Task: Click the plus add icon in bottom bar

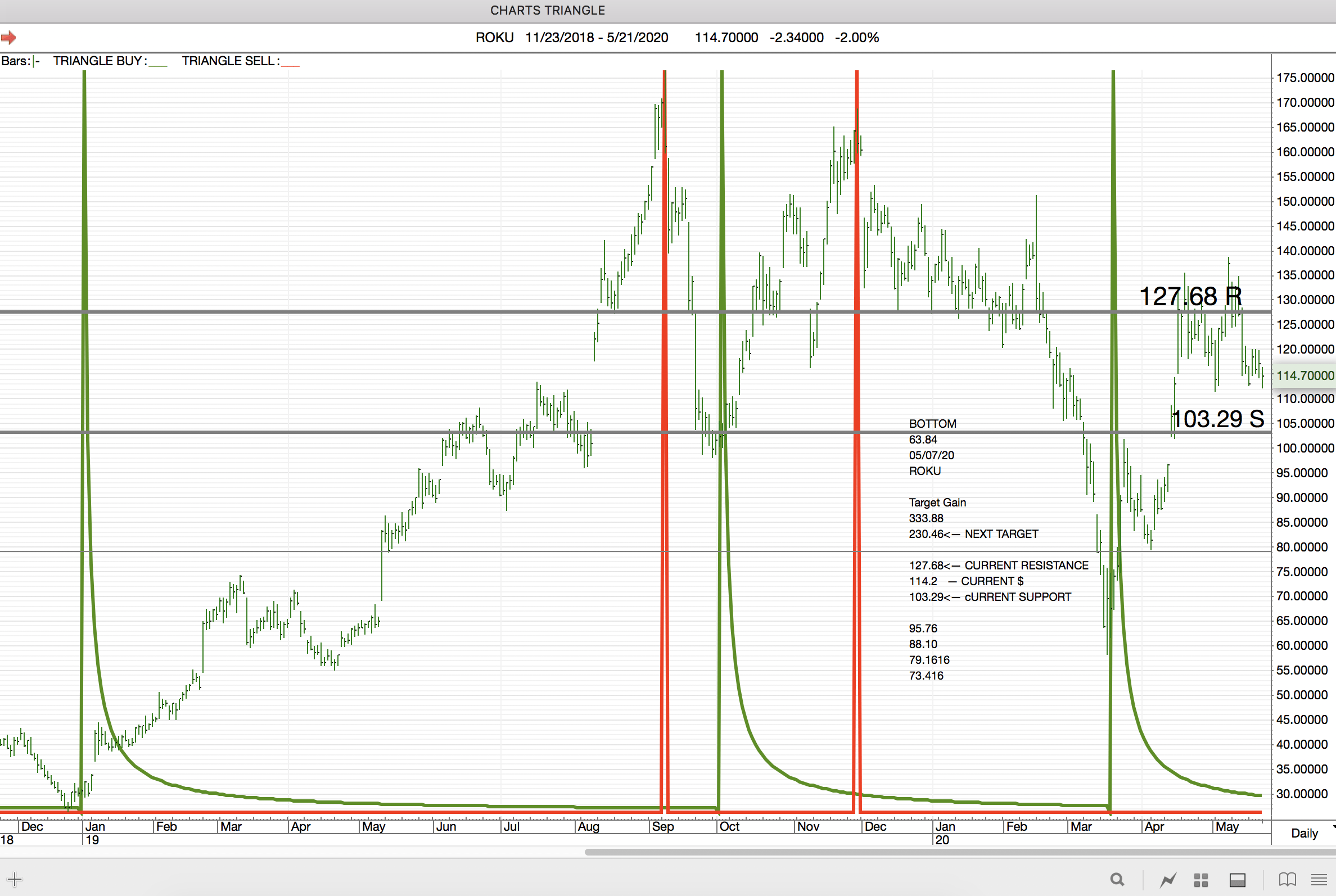Action: (14, 880)
